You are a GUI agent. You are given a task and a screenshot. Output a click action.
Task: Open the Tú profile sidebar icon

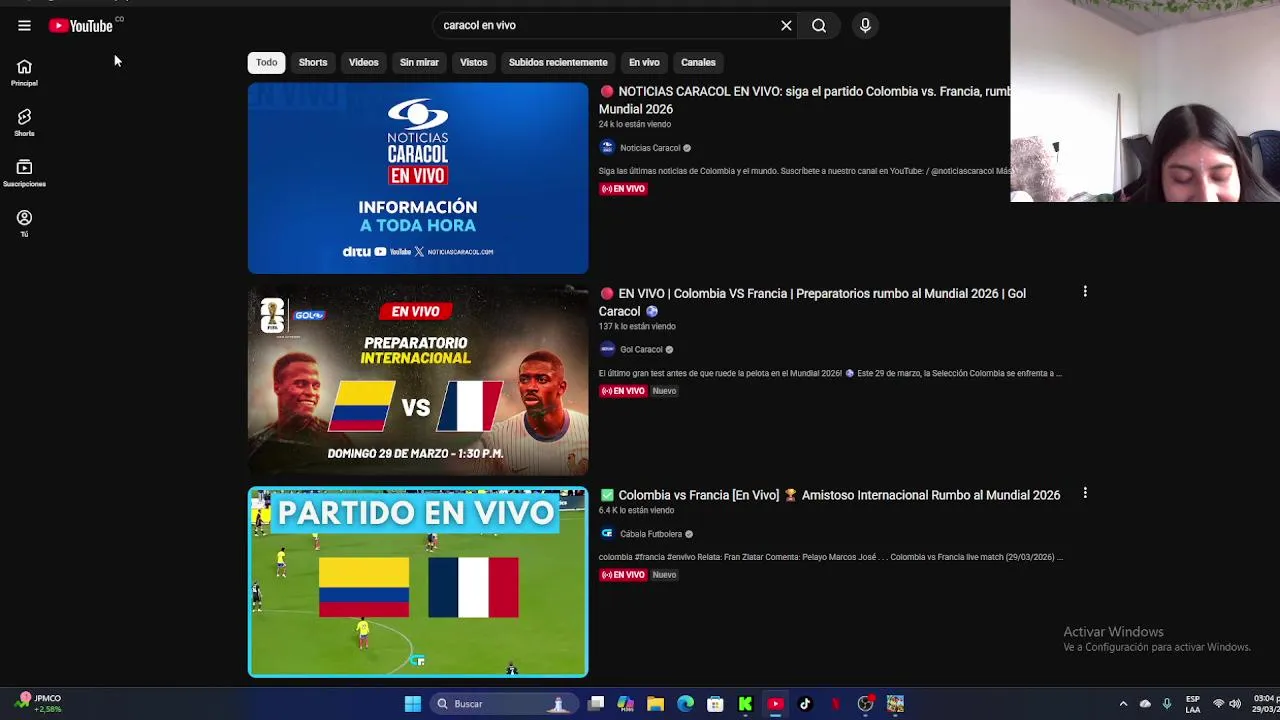point(24,223)
